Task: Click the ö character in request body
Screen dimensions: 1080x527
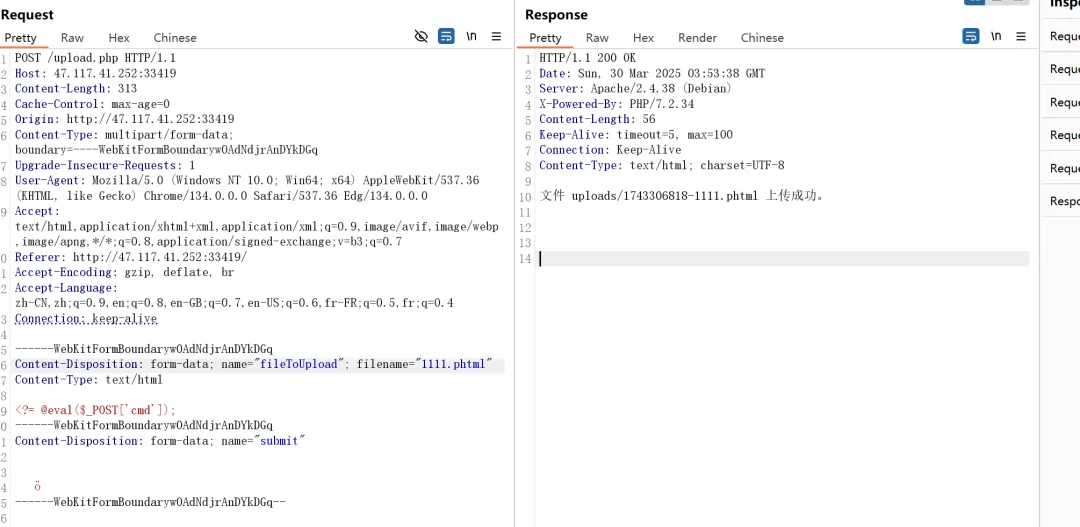Action: click(x=37, y=487)
